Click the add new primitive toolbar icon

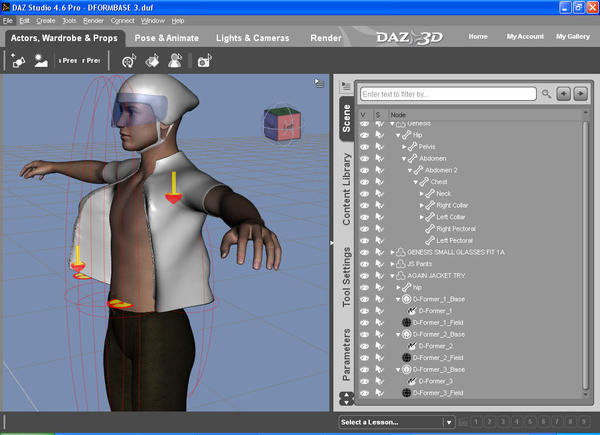(18, 61)
